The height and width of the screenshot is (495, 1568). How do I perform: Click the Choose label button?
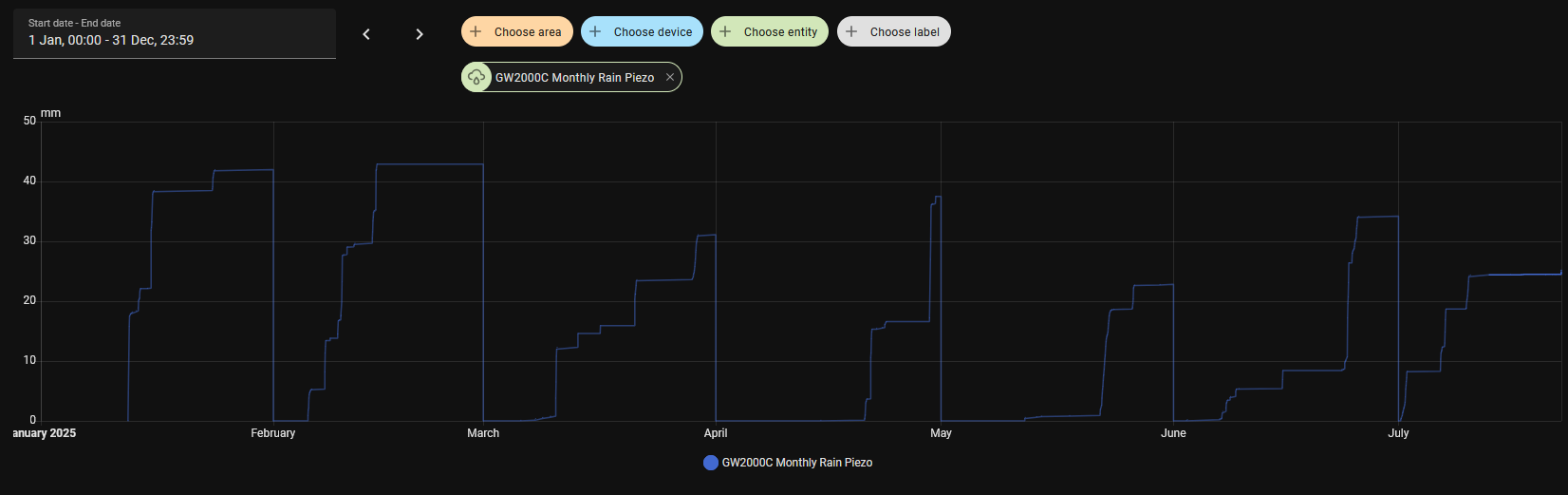coord(894,31)
